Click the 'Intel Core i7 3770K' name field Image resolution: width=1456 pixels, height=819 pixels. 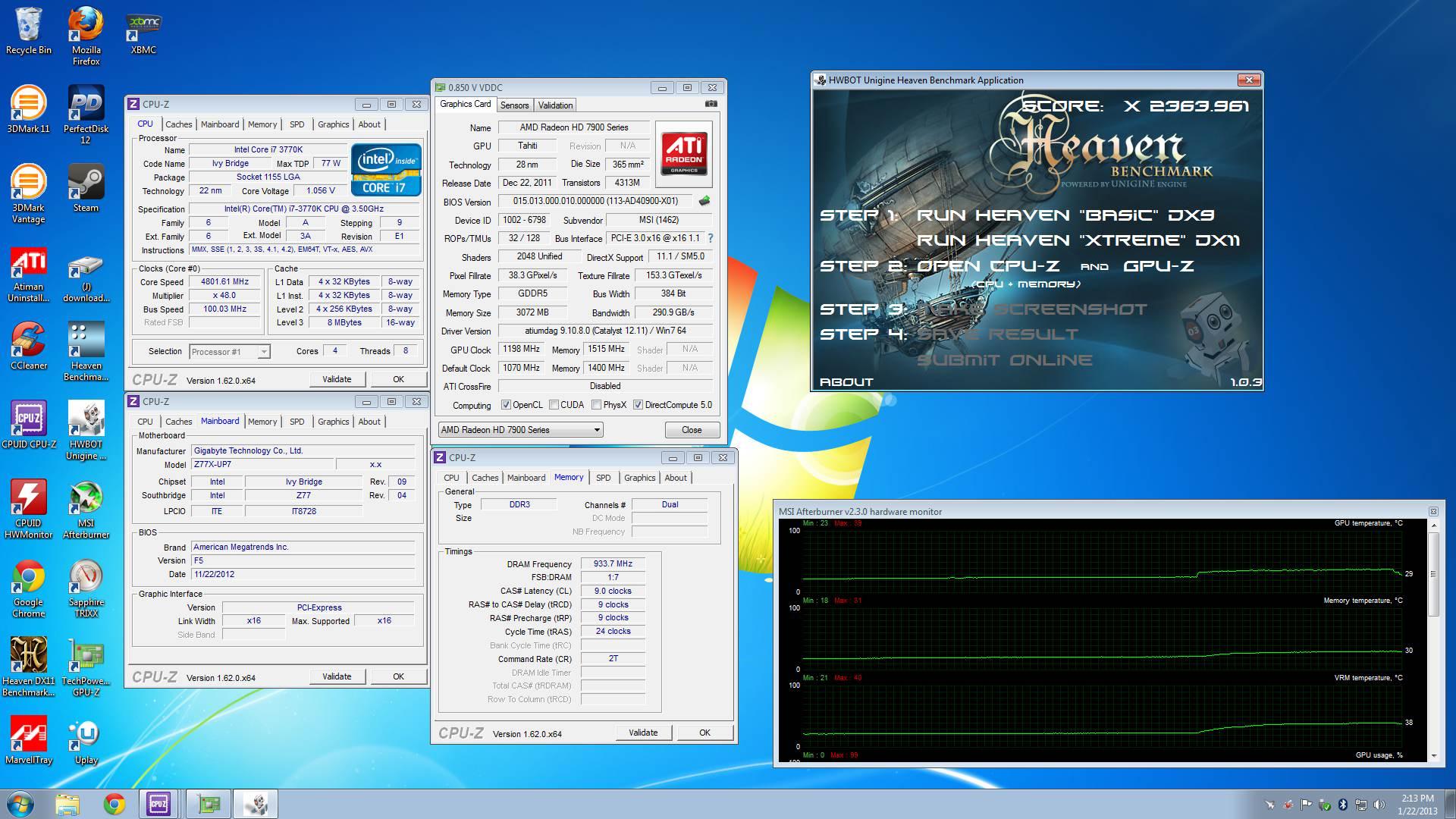pos(268,150)
